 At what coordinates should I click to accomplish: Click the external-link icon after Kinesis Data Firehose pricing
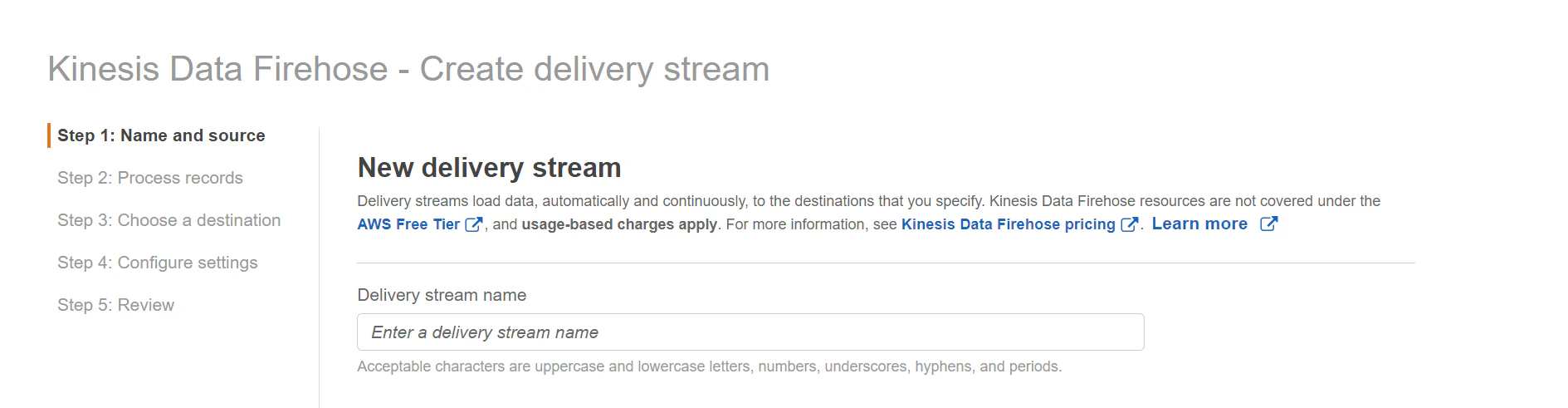(1129, 224)
